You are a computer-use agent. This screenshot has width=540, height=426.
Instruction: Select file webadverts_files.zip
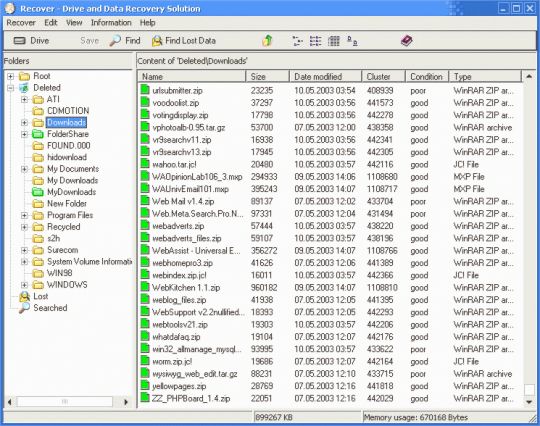(187, 238)
